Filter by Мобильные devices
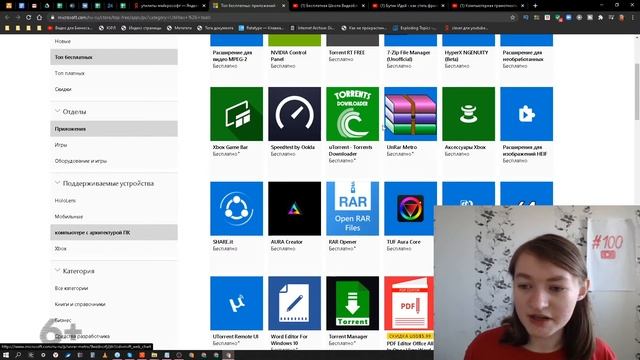This screenshot has width=640, height=360. click(69, 216)
